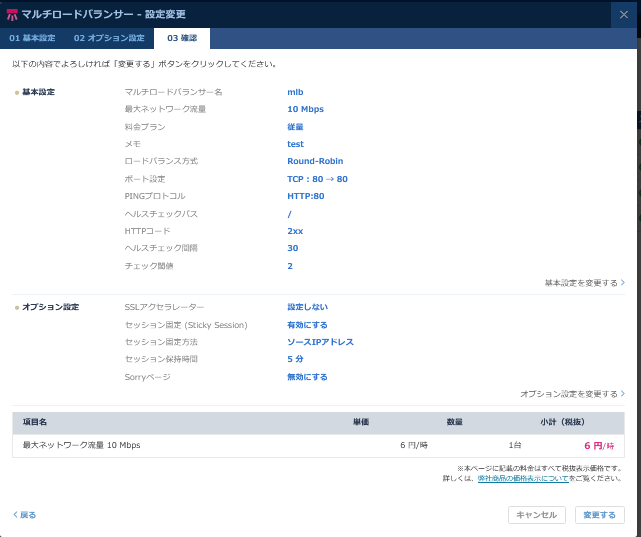Click the オプション設定 section heading bullet
The width and height of the screenshot is (641, 537).
[x=16, y=307]
